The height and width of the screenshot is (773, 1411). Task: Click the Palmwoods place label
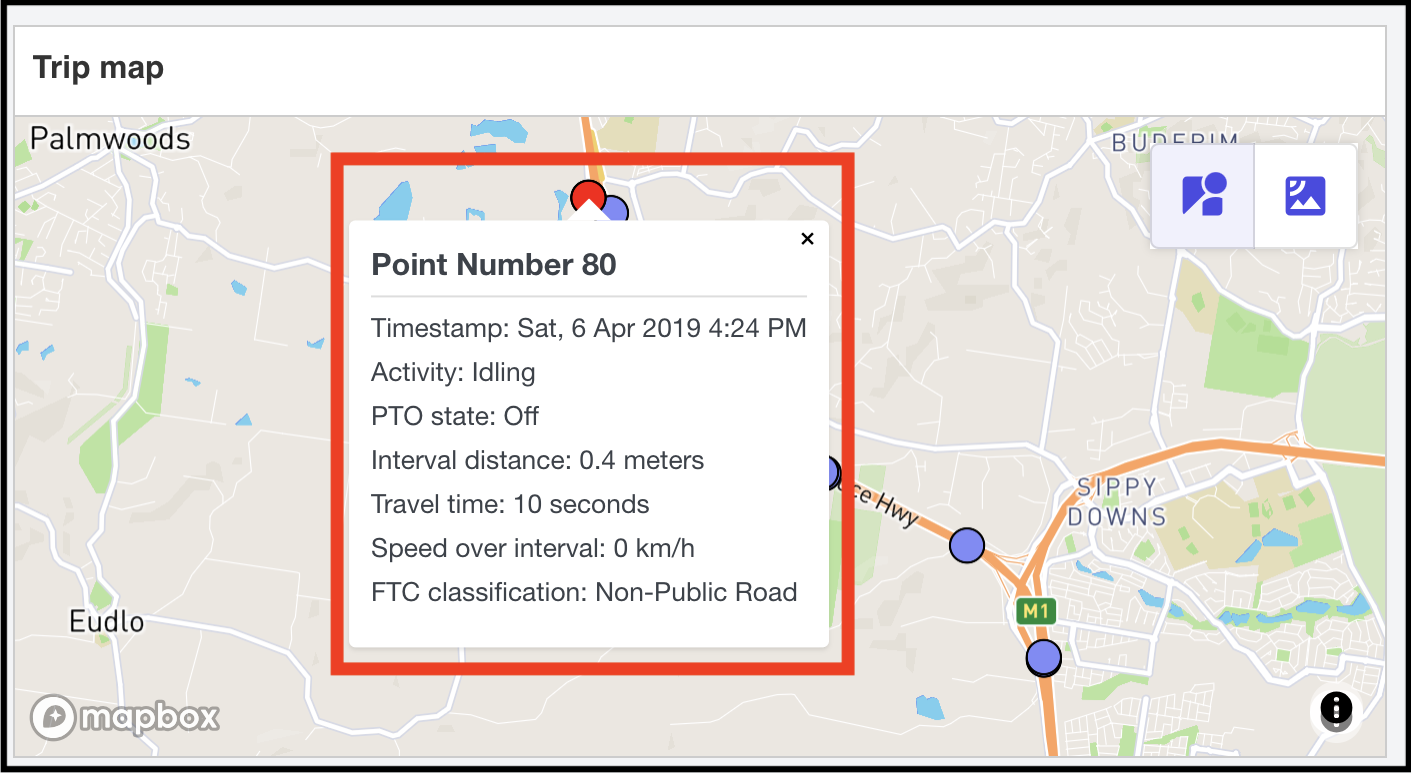click(110, 138)
